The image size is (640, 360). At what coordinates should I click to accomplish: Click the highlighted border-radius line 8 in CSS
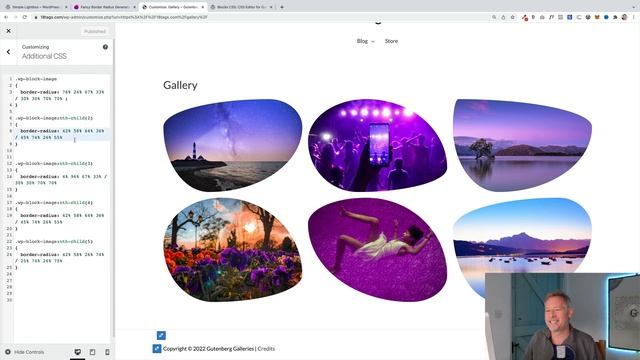click(62, 134)
